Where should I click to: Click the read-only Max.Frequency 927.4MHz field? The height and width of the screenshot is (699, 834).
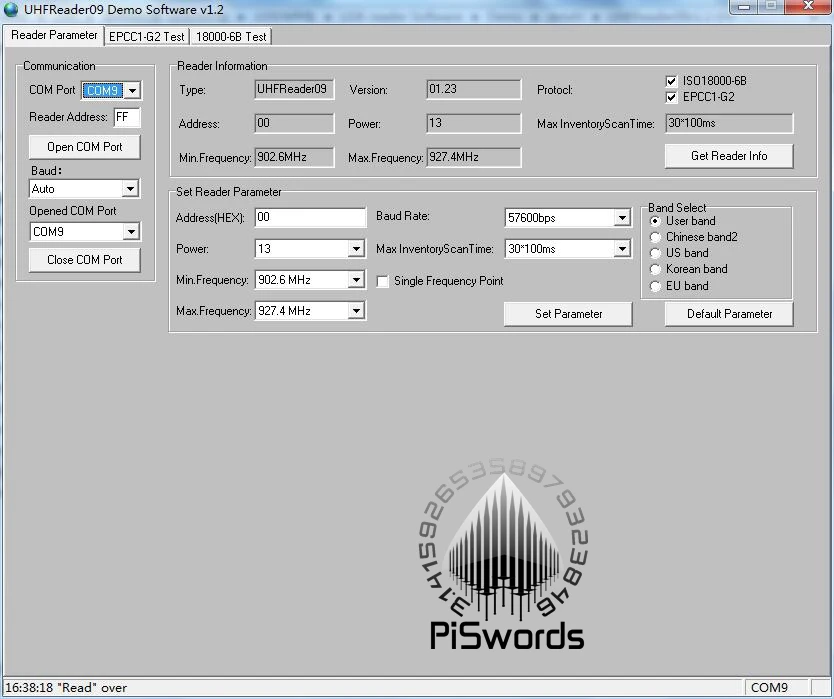473,157
